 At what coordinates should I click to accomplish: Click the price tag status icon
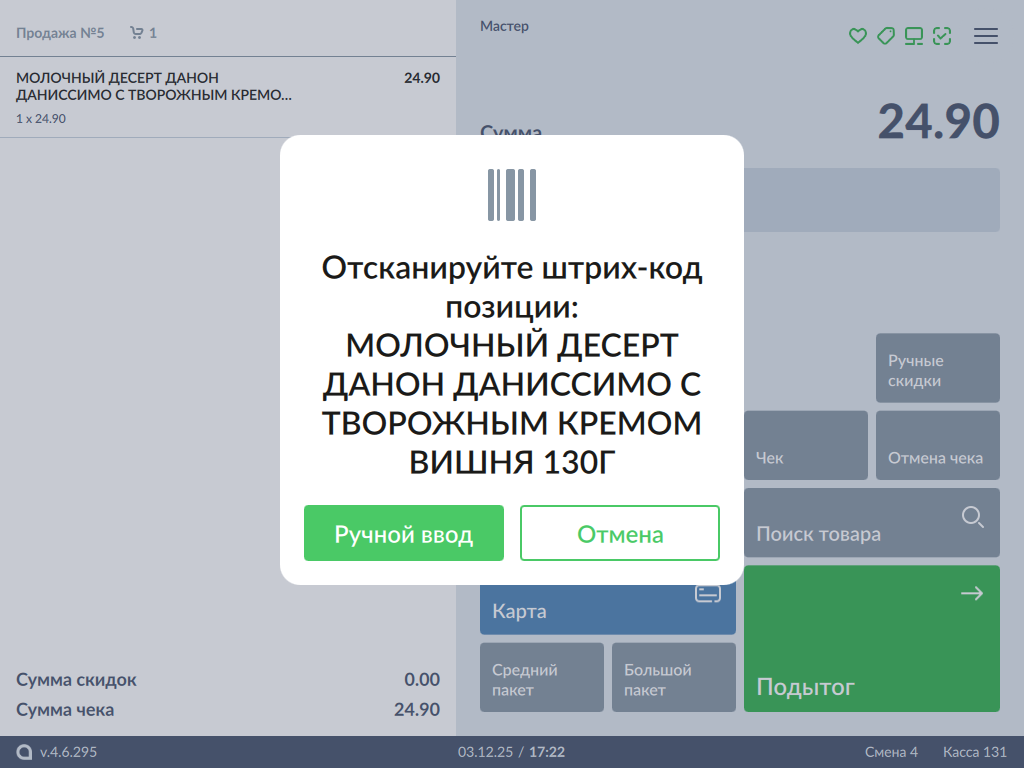pos(885,36)
